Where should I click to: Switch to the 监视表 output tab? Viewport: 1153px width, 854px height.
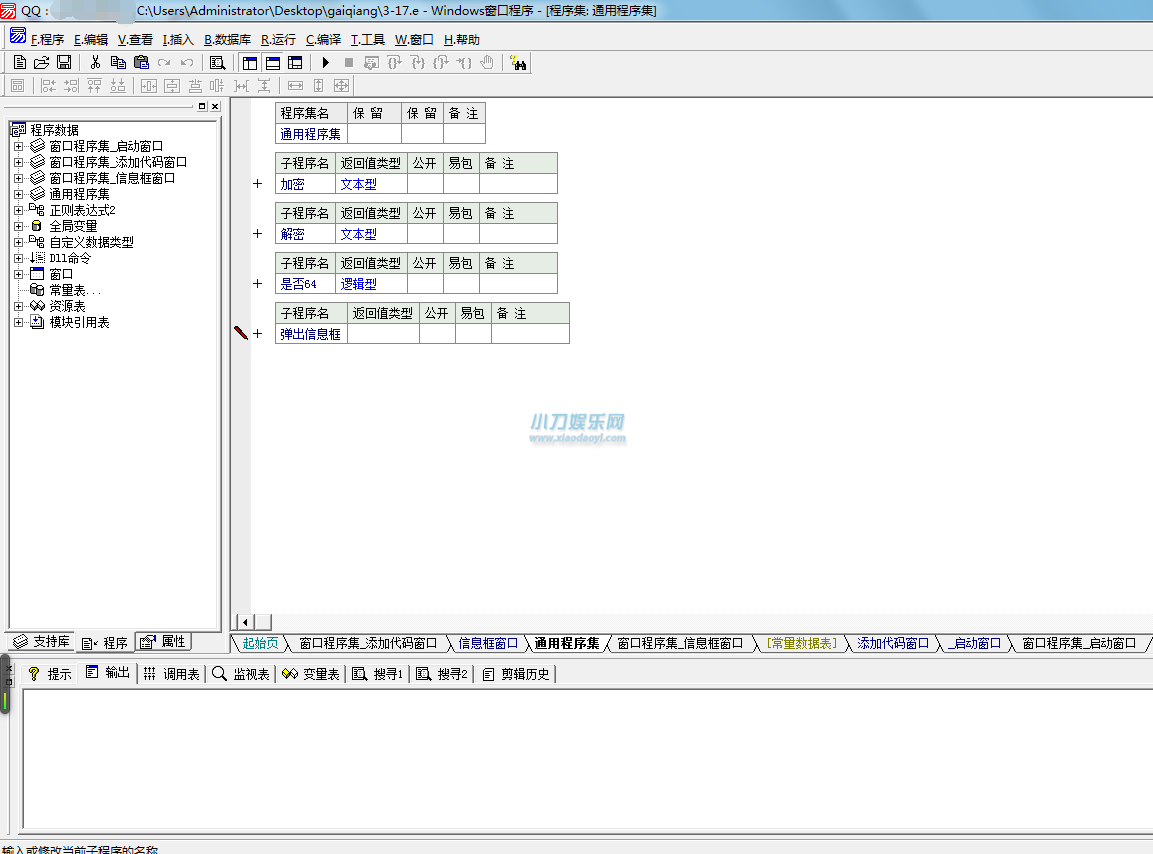click(x=240, y=674)
